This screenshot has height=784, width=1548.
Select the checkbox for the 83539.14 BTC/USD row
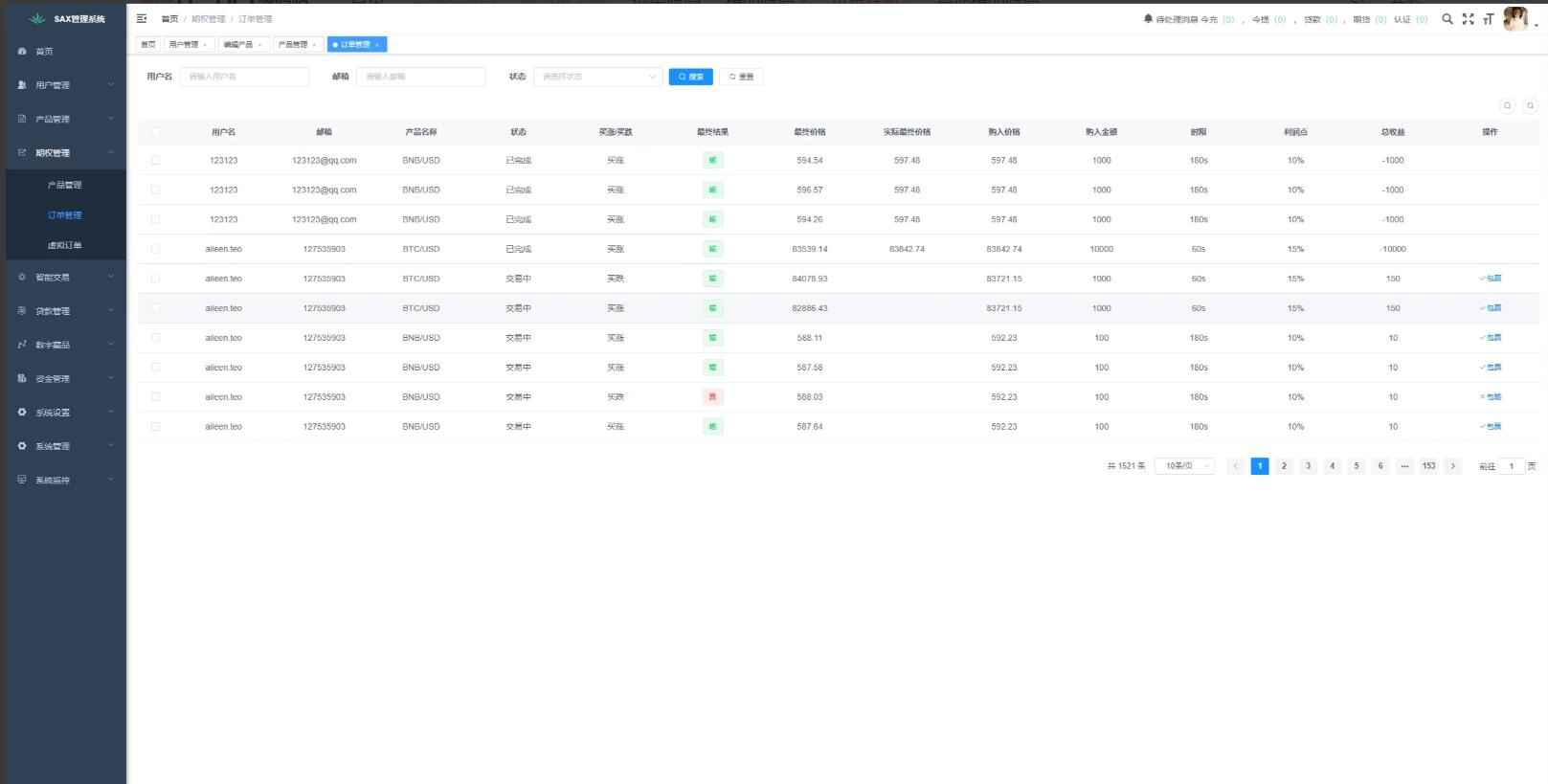(155, 249)
